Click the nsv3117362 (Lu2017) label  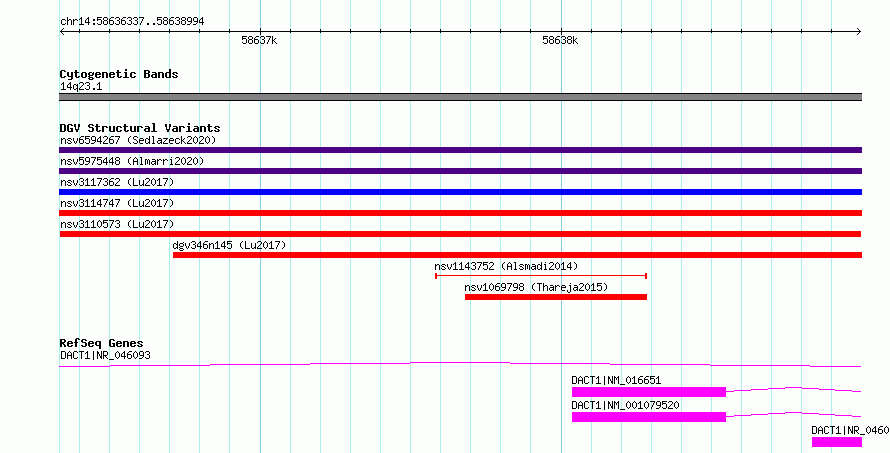click(117, 182)
